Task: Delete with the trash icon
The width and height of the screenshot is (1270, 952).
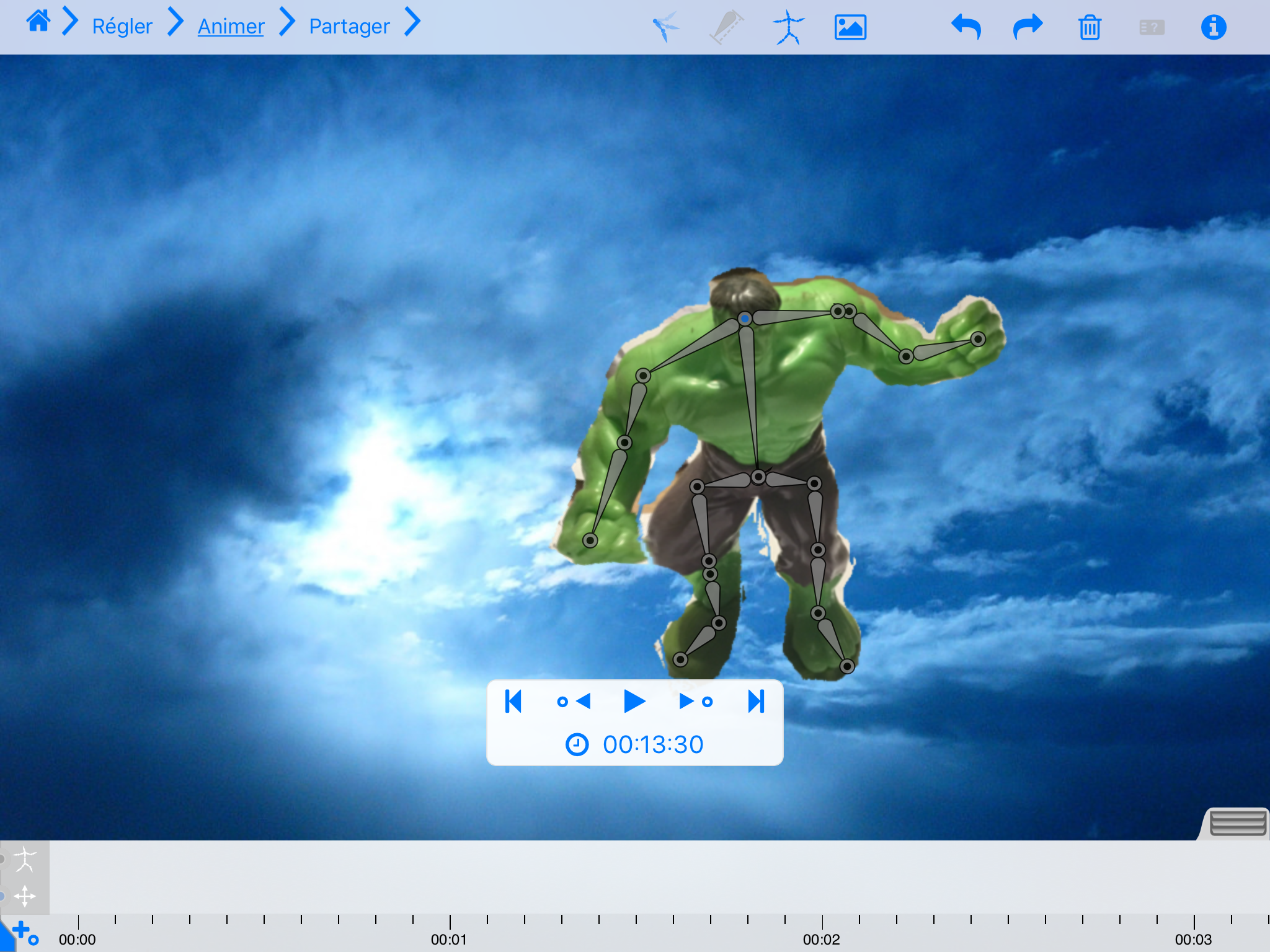Action: [x=1090, y=27]
